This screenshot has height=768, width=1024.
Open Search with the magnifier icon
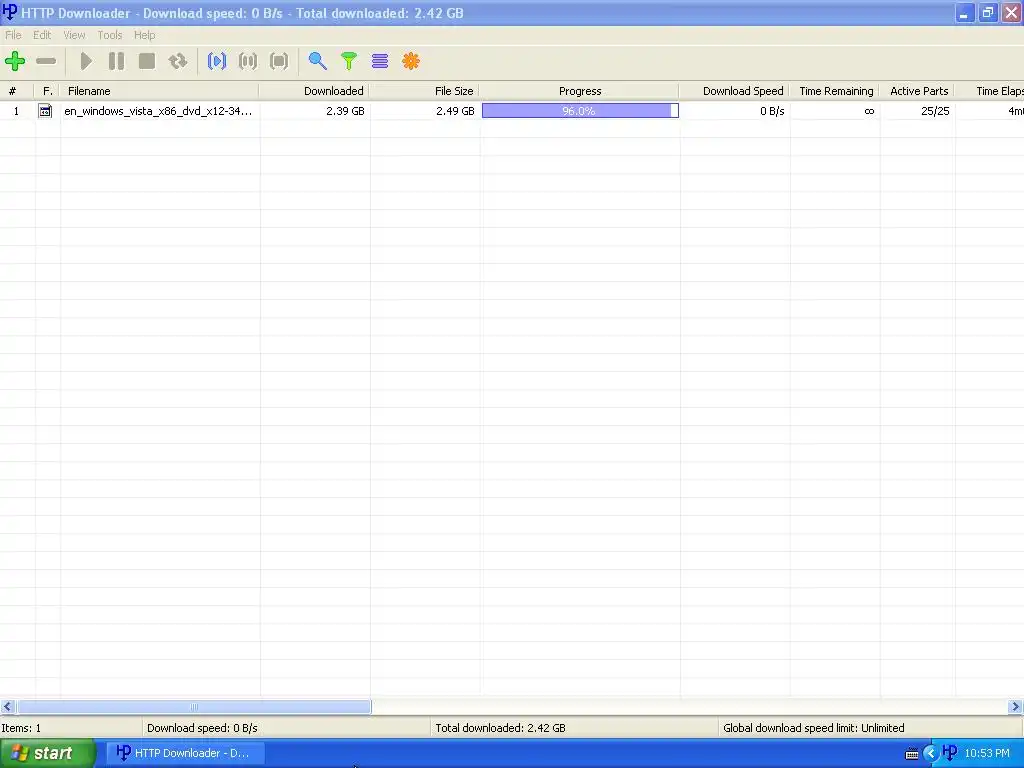[317, 61]
